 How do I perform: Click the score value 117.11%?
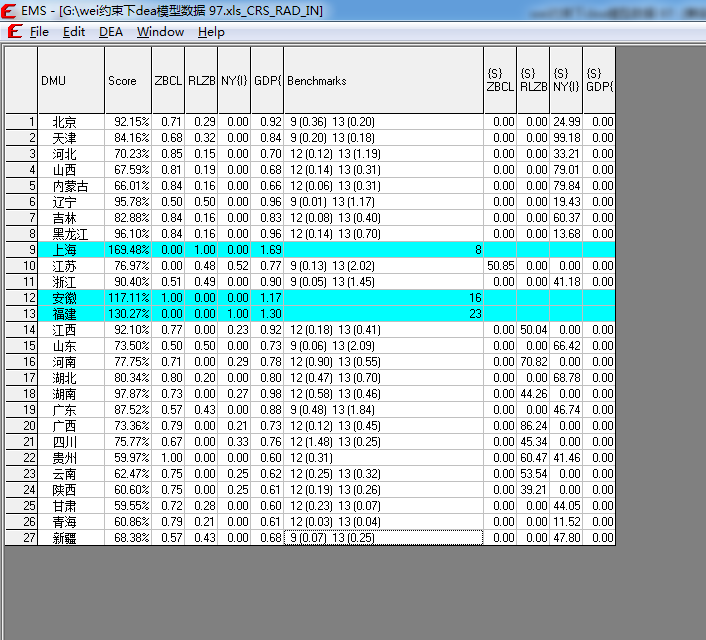click(x=128, y=298)
